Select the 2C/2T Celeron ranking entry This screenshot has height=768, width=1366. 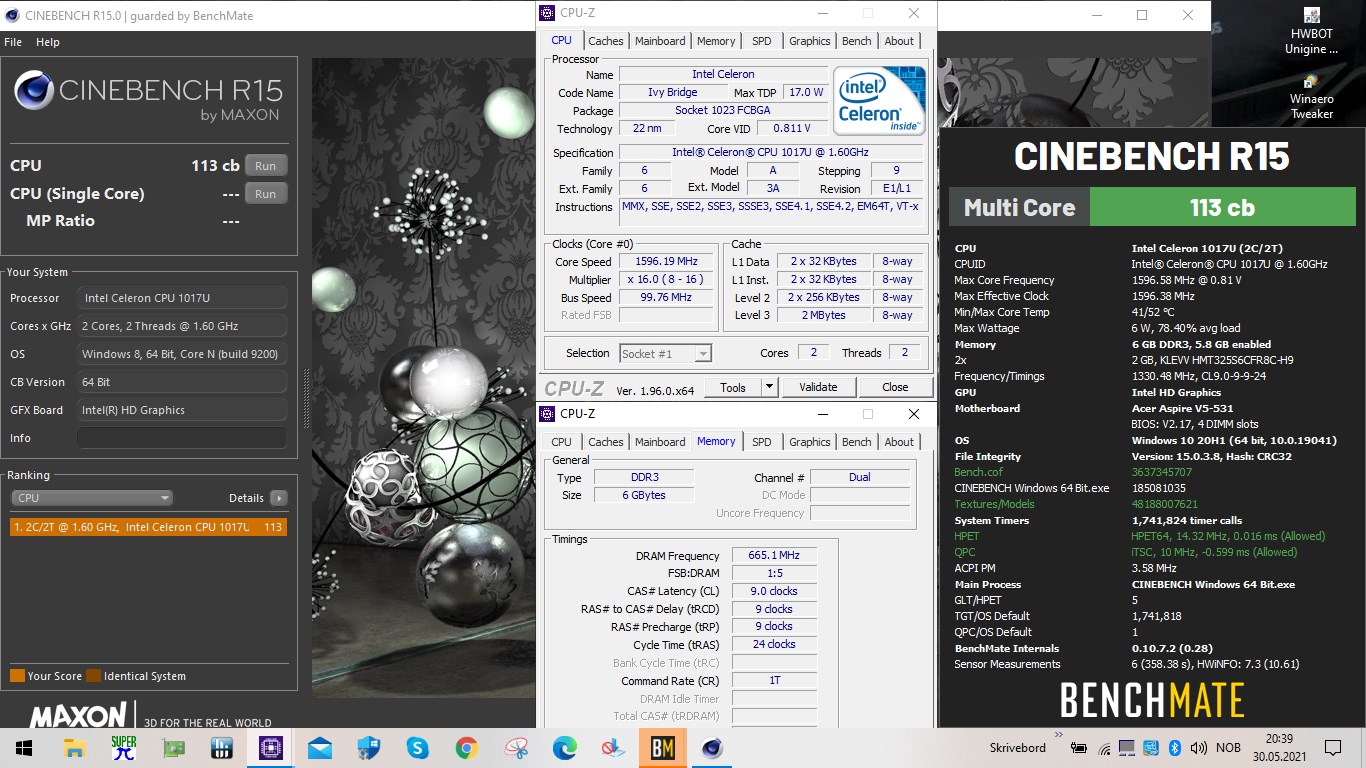tap(148, 527)
